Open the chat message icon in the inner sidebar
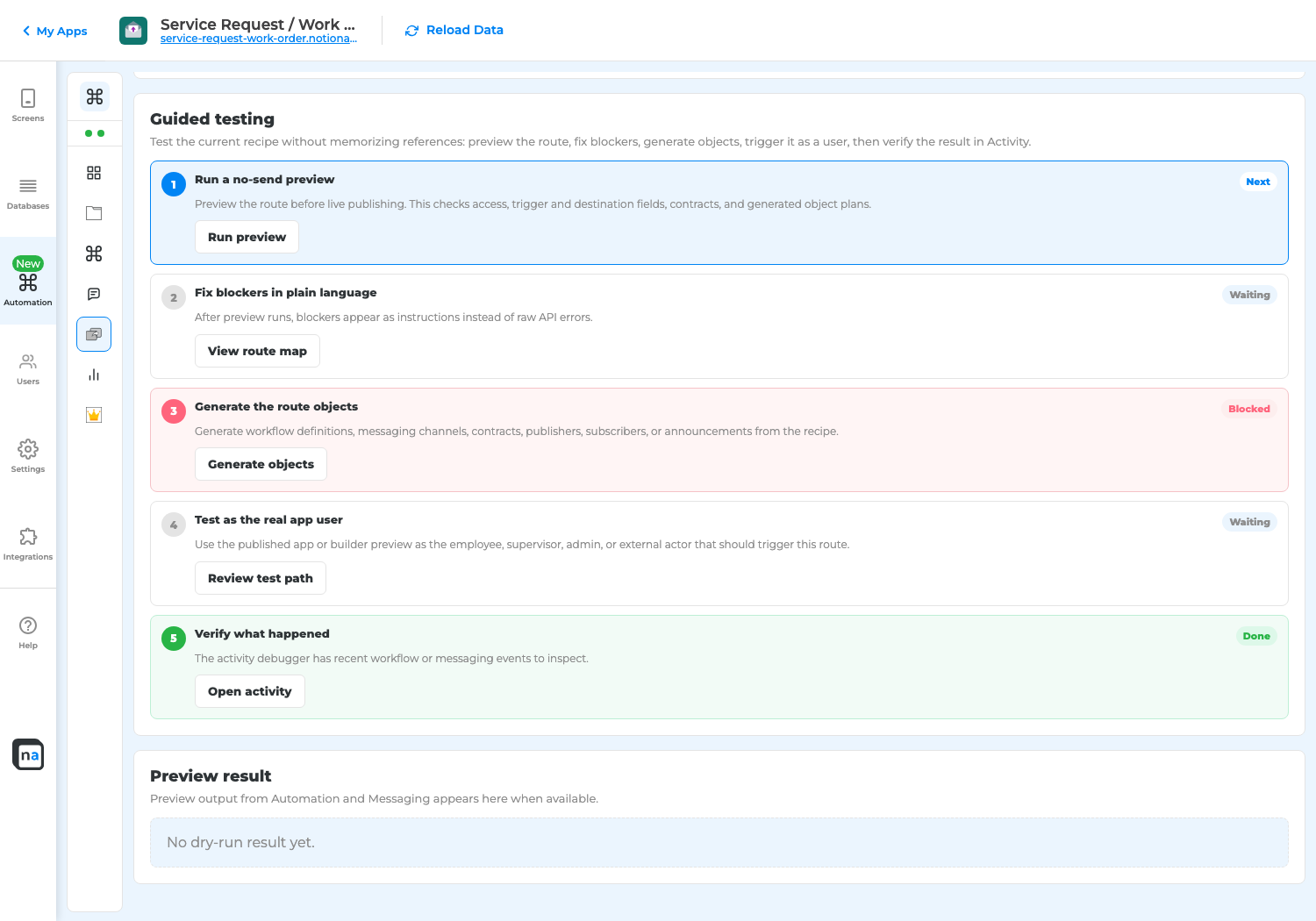Viewport: 1316px width, 921px height. 94,294
